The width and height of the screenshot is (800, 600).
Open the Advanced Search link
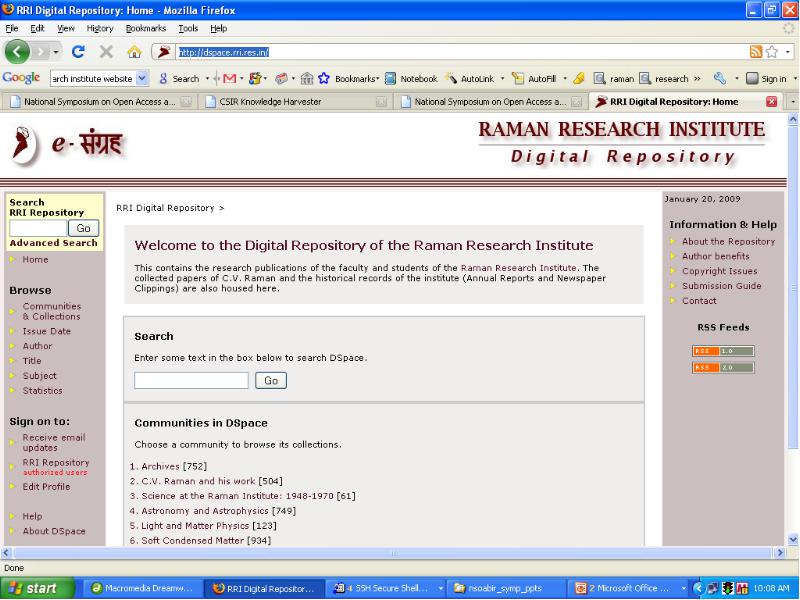[x=54, y=243]
